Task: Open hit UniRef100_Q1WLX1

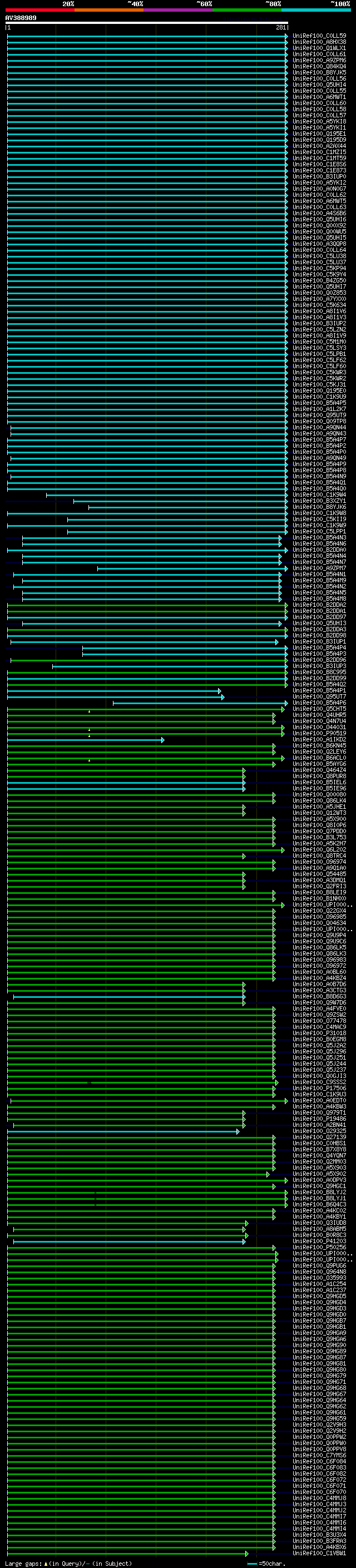Action: 319,48
